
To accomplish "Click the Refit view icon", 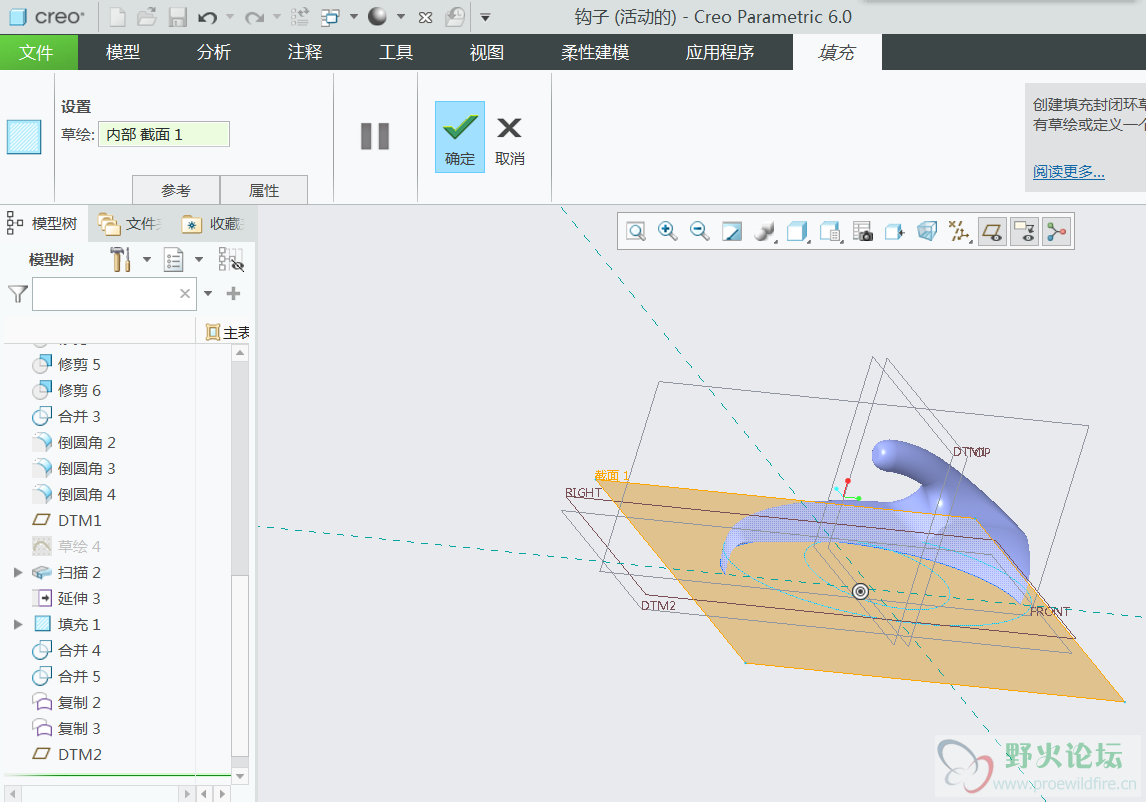I will (636, 232).
